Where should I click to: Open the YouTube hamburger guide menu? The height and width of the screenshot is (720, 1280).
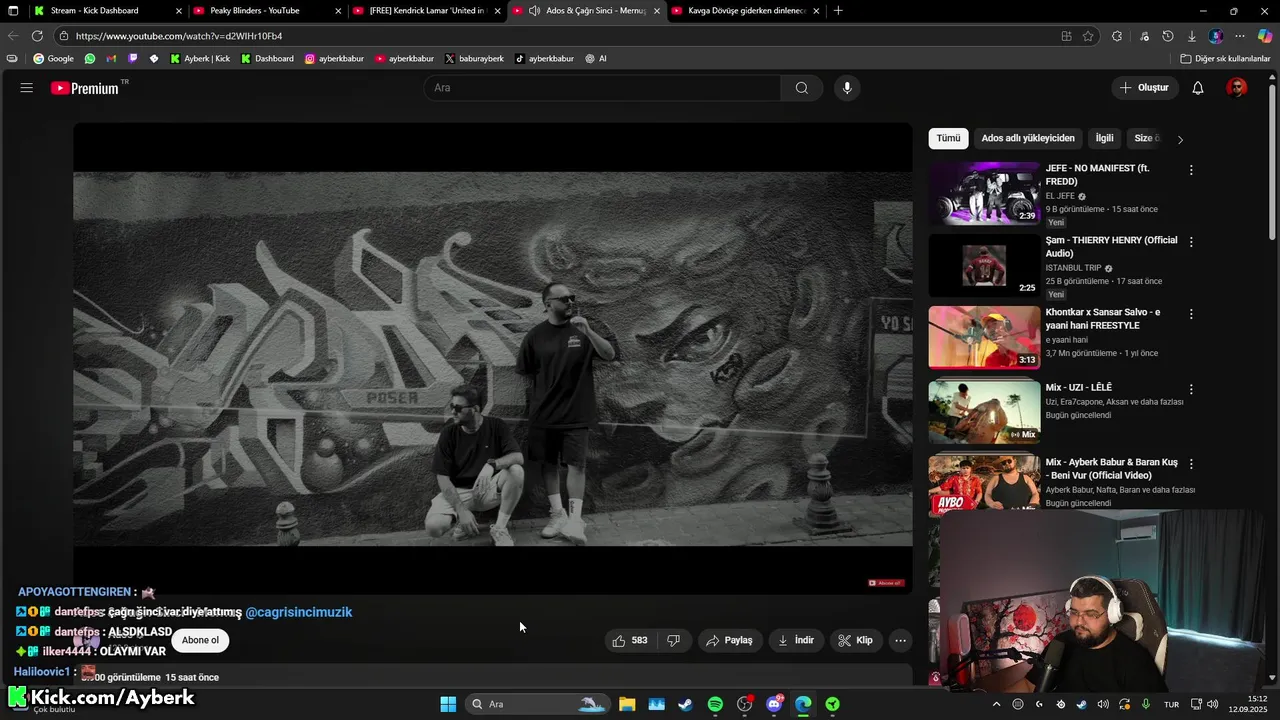pyautogui.click(x=27, y=88)
